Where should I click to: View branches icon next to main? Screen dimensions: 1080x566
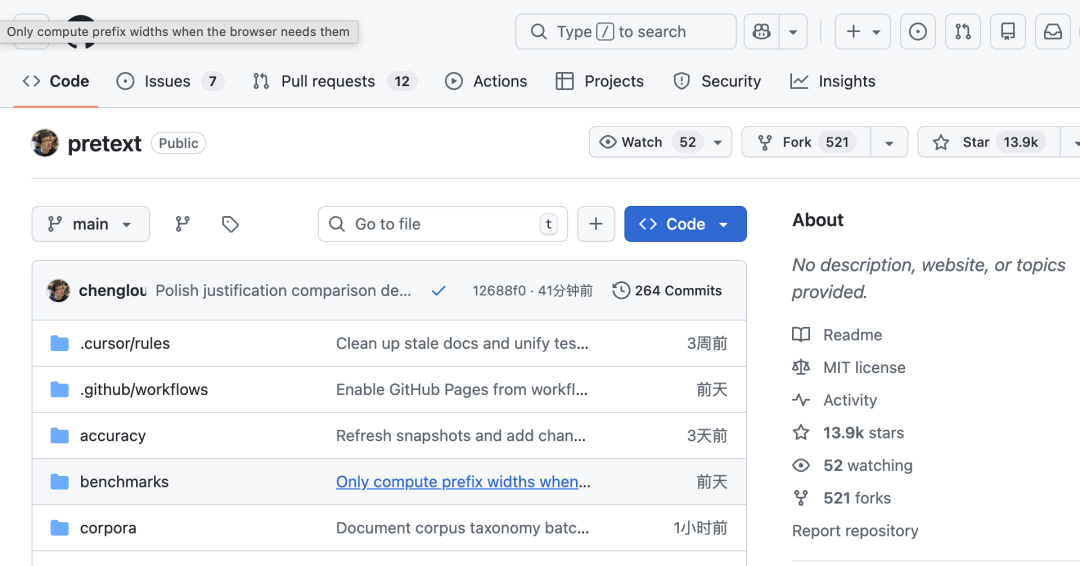pos(183,224)
